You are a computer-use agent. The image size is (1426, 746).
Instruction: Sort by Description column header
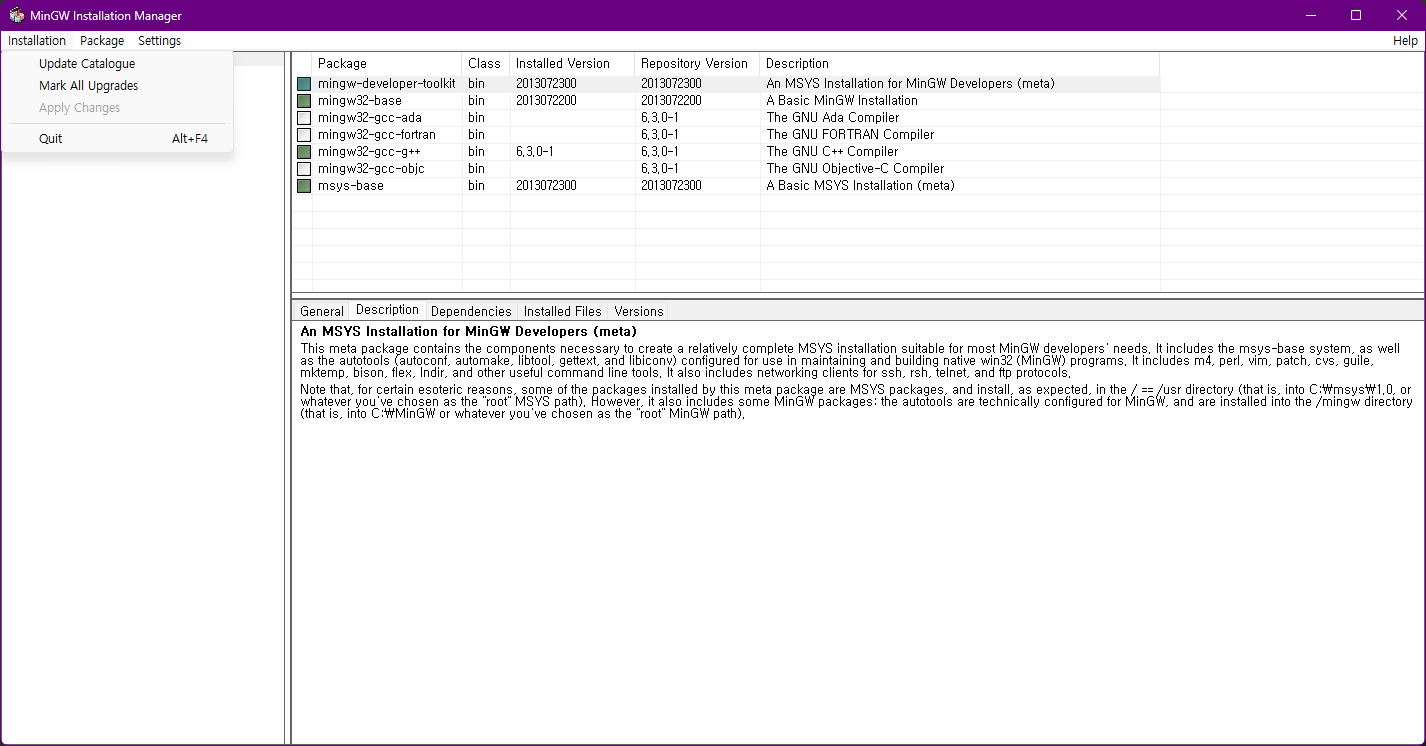960,64
